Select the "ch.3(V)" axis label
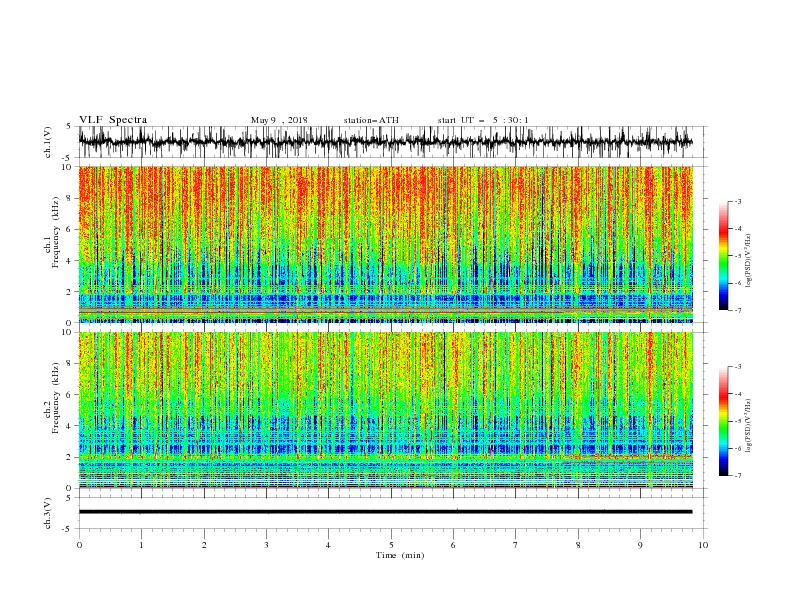This screenshot has height=612, width=792. tap(48, 513)
